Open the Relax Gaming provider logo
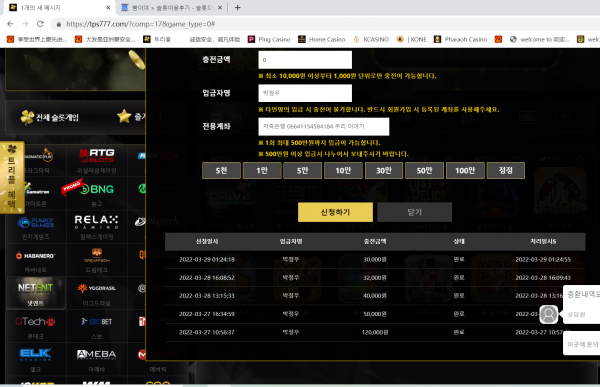Screen dimensions: 600x387 96,222
